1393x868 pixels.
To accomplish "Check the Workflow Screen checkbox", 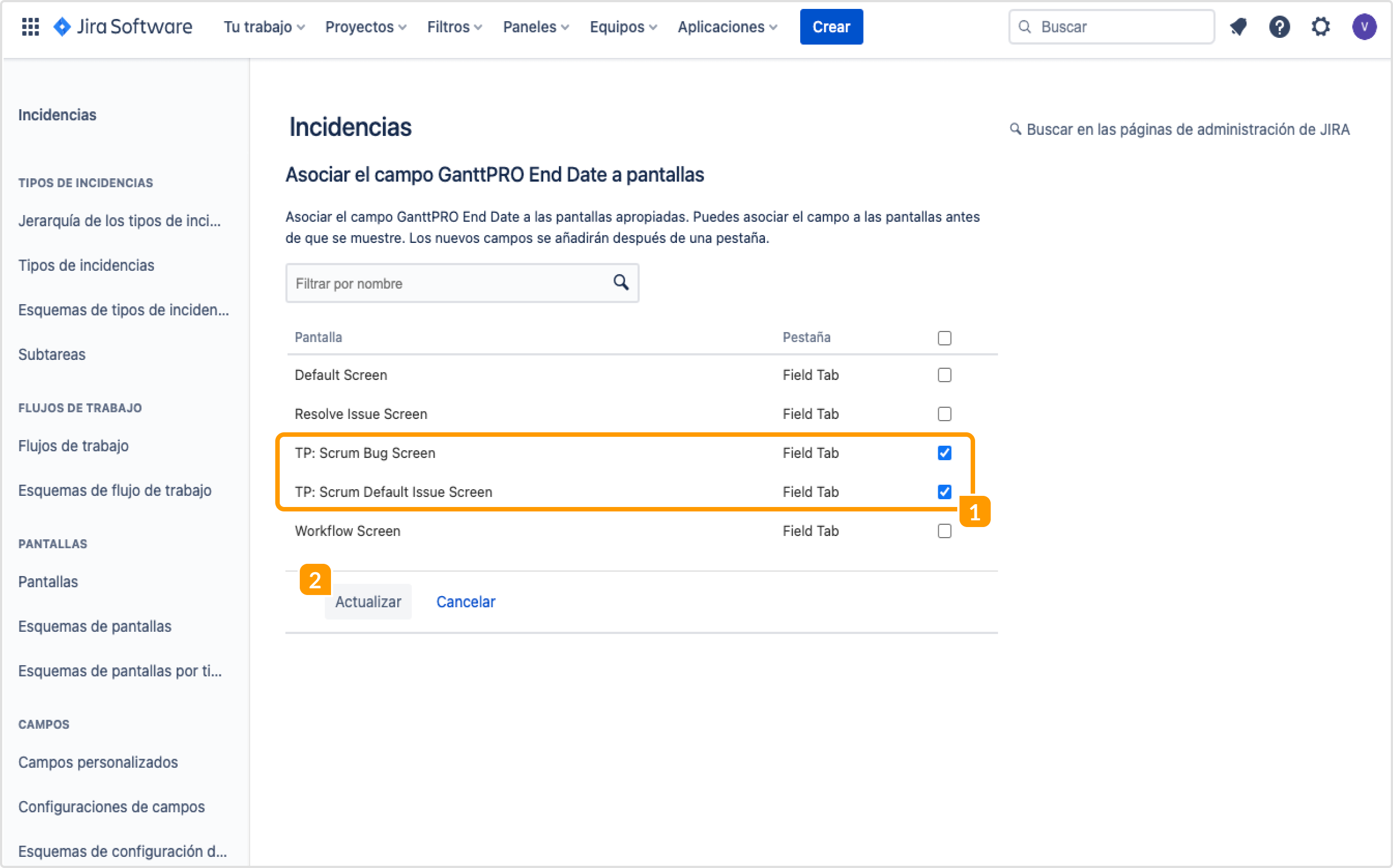I will (x=944, y=531).
